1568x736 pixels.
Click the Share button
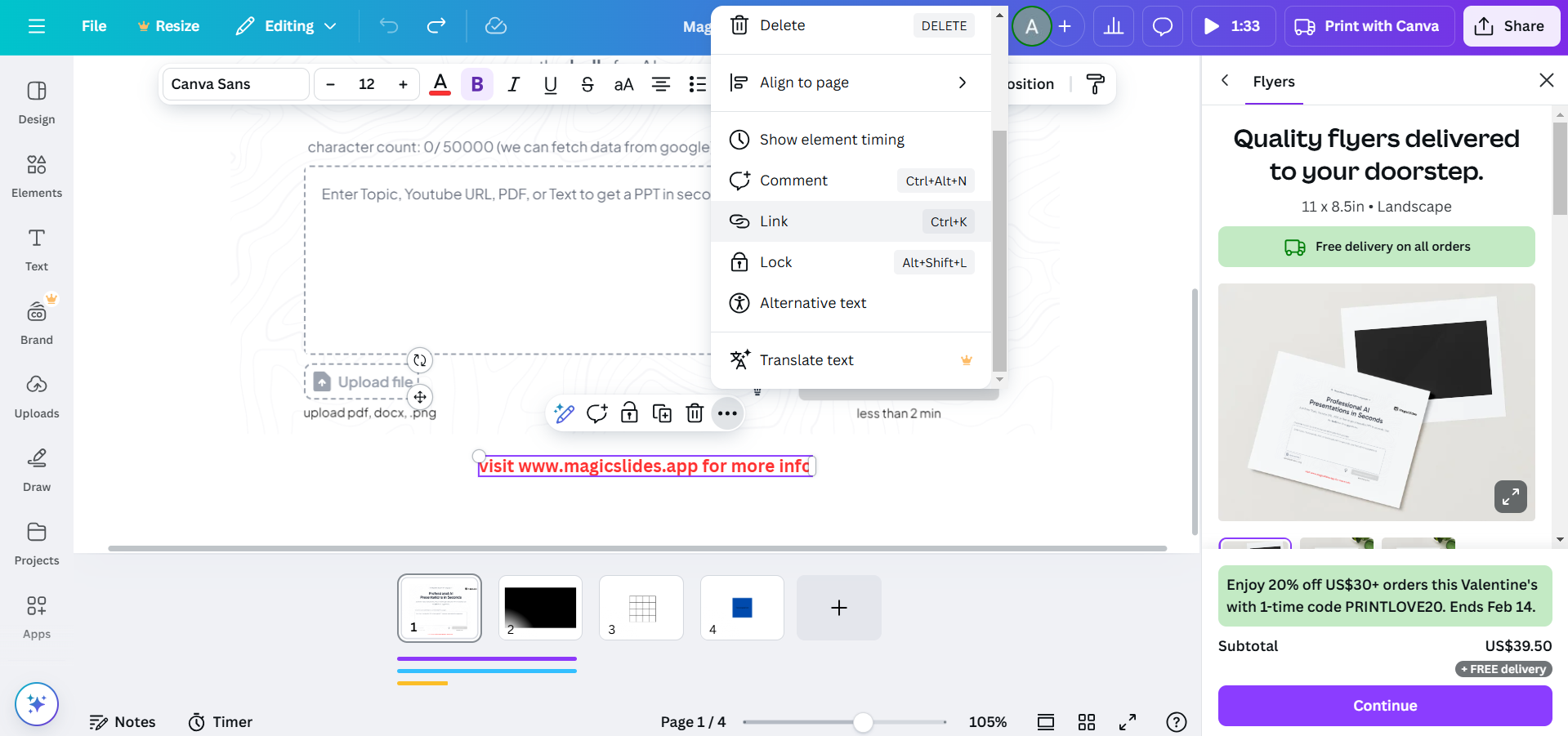(1511, 26)
